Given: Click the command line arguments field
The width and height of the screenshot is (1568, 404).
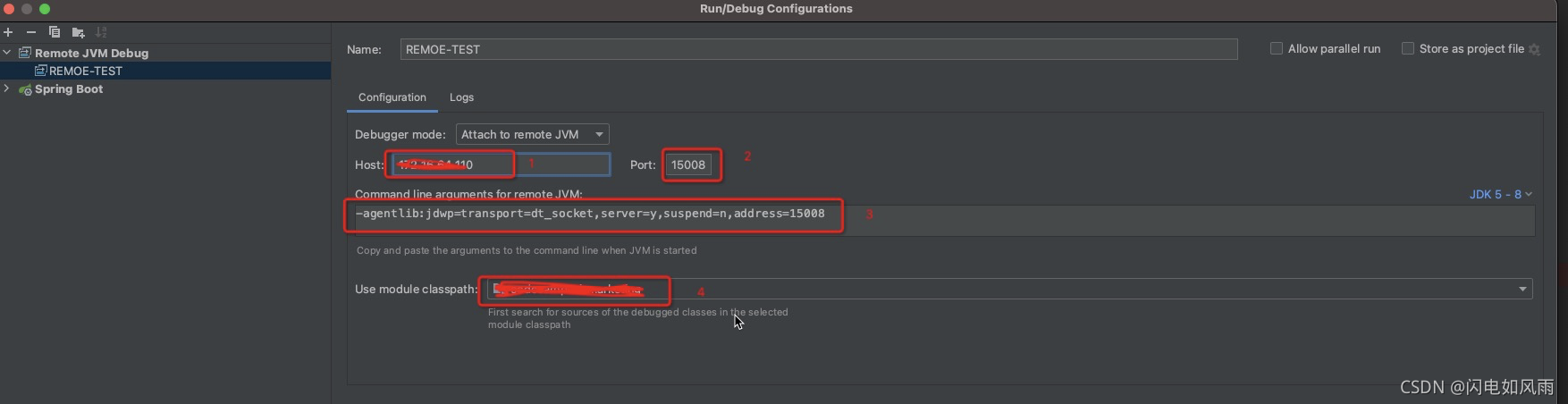Looking at the screenshot, I should pyautogui.click(x=943, y=220).
